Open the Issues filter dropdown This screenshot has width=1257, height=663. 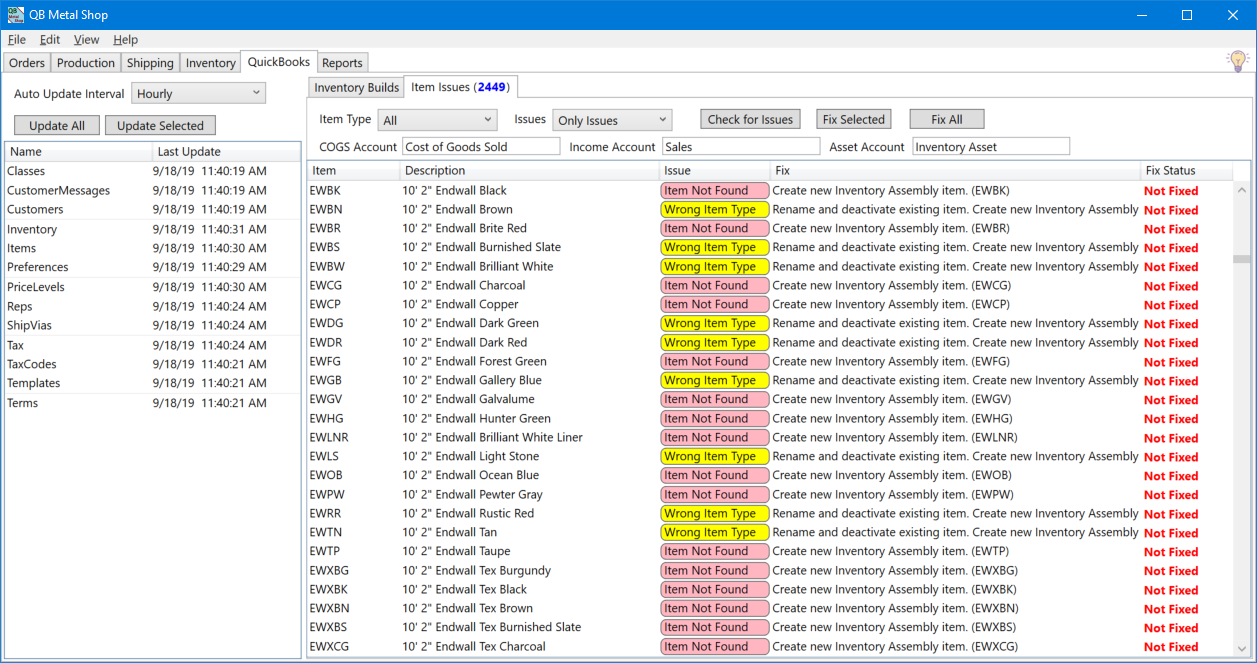612,120
